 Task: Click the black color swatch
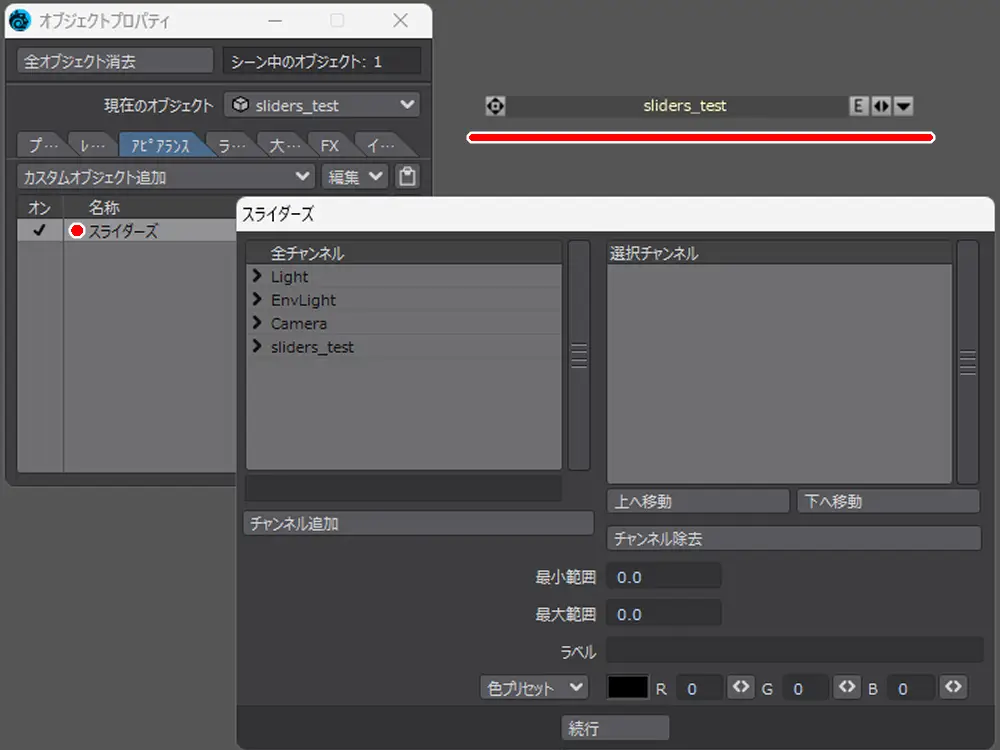pyautogui.click(x=628, y=688)
